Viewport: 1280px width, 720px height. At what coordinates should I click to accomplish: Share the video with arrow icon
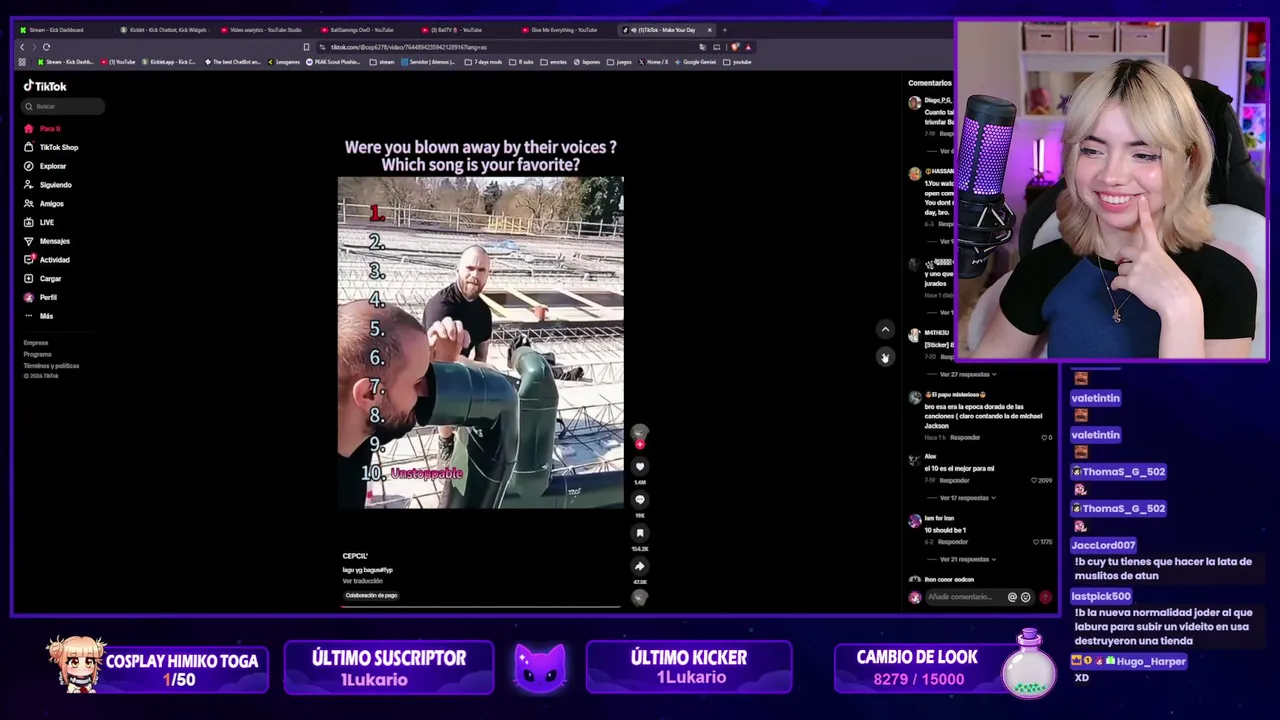pos(640,566)
